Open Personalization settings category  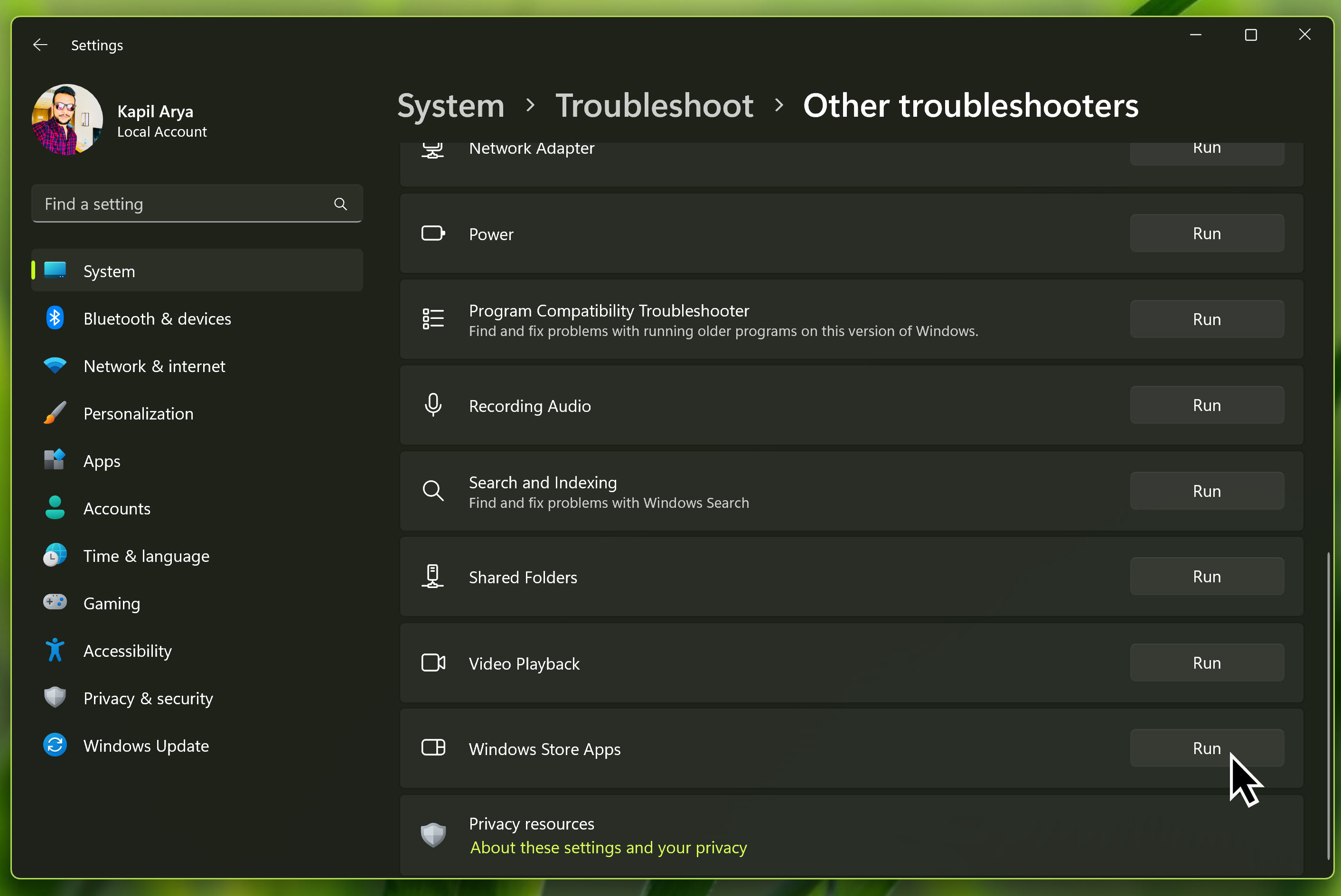[x=138, y=413]
